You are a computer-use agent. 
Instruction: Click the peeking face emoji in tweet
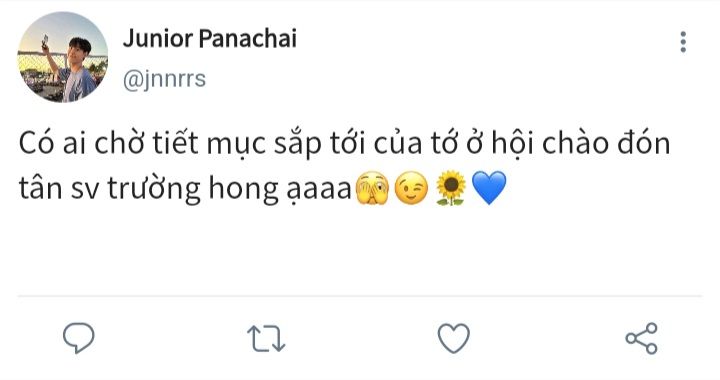click(x=372, y=188)
